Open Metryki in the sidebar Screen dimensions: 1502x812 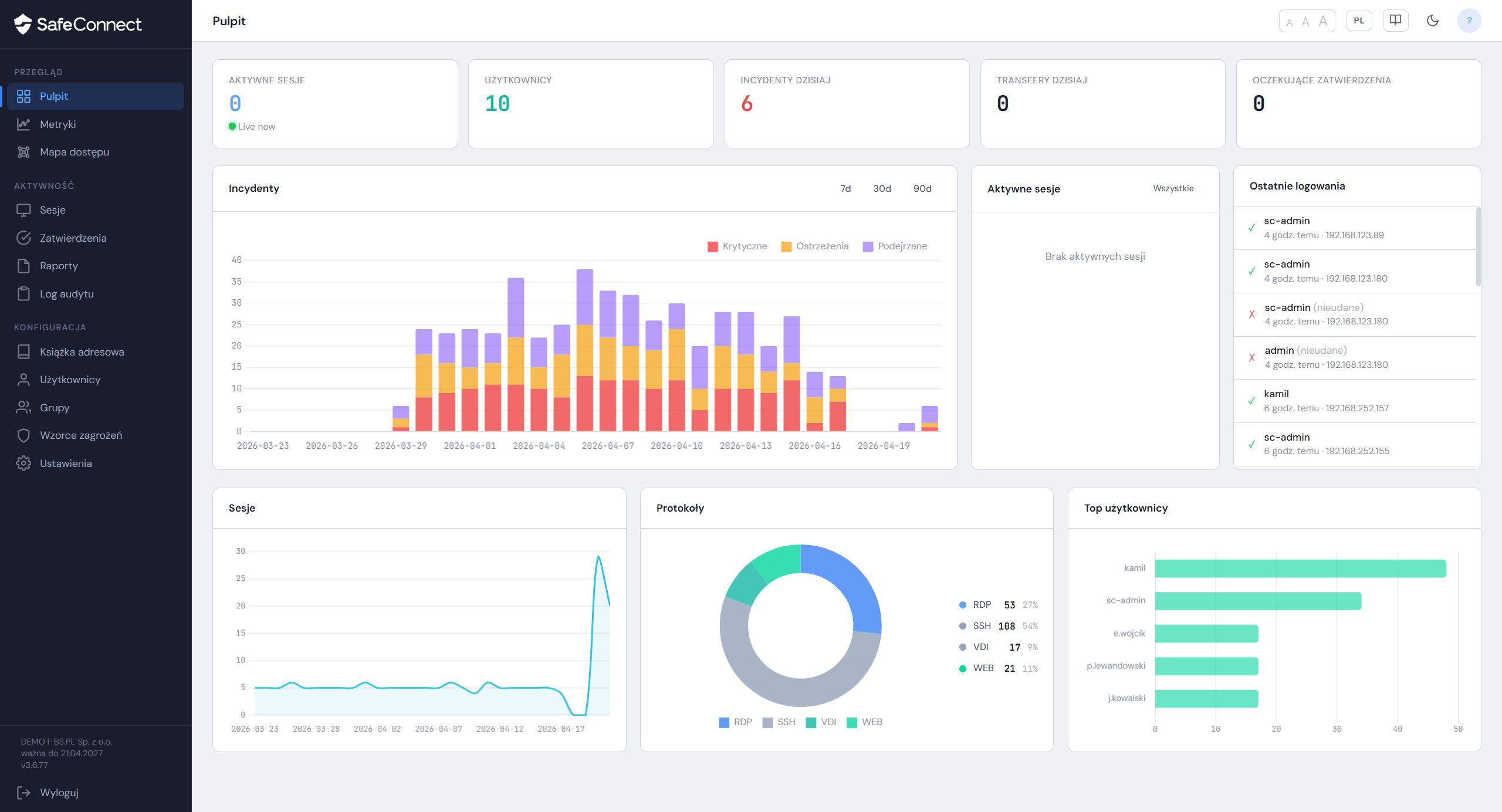point(96,124)
